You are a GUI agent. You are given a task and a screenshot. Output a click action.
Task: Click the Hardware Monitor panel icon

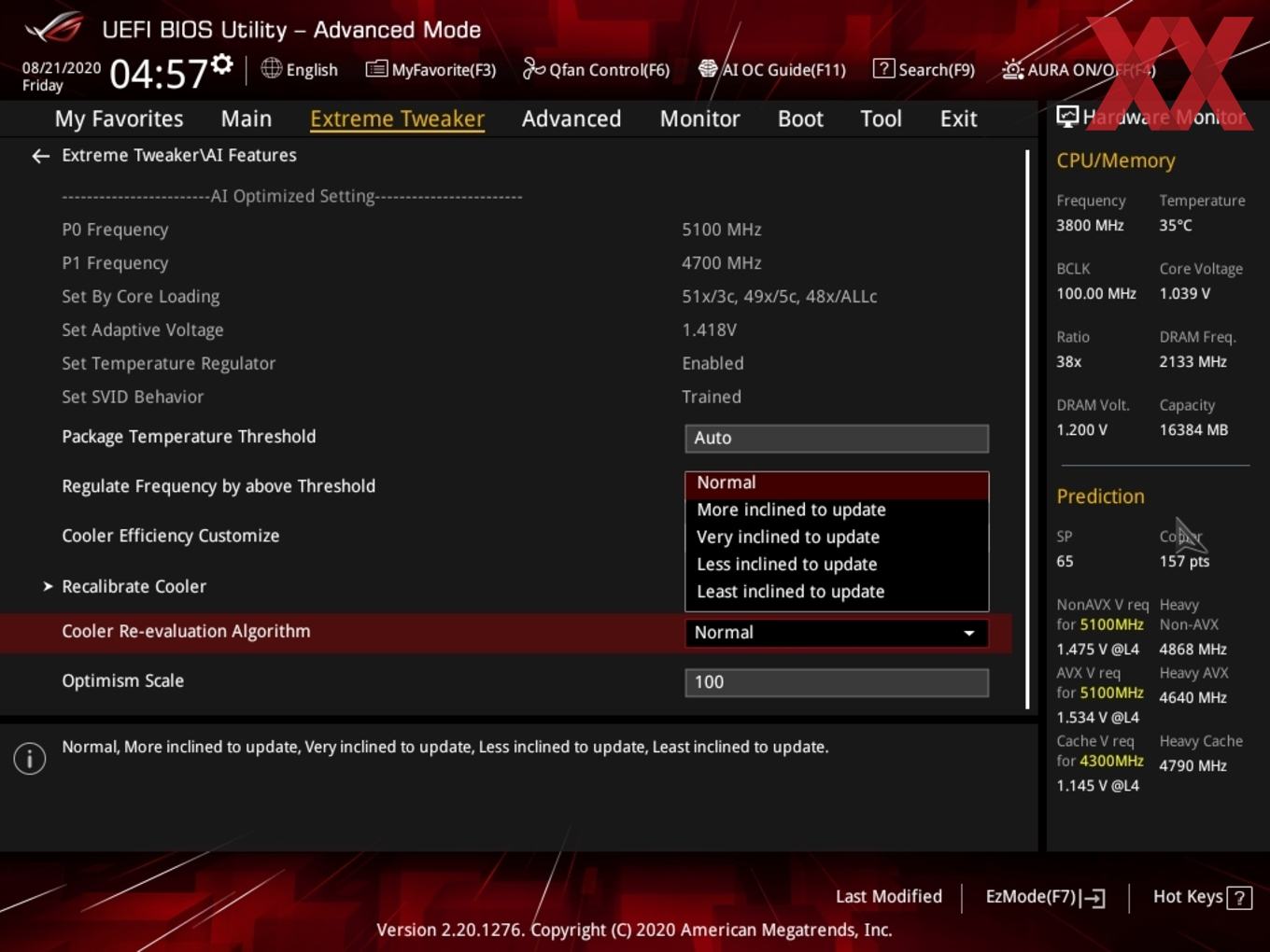point(1067,116)
